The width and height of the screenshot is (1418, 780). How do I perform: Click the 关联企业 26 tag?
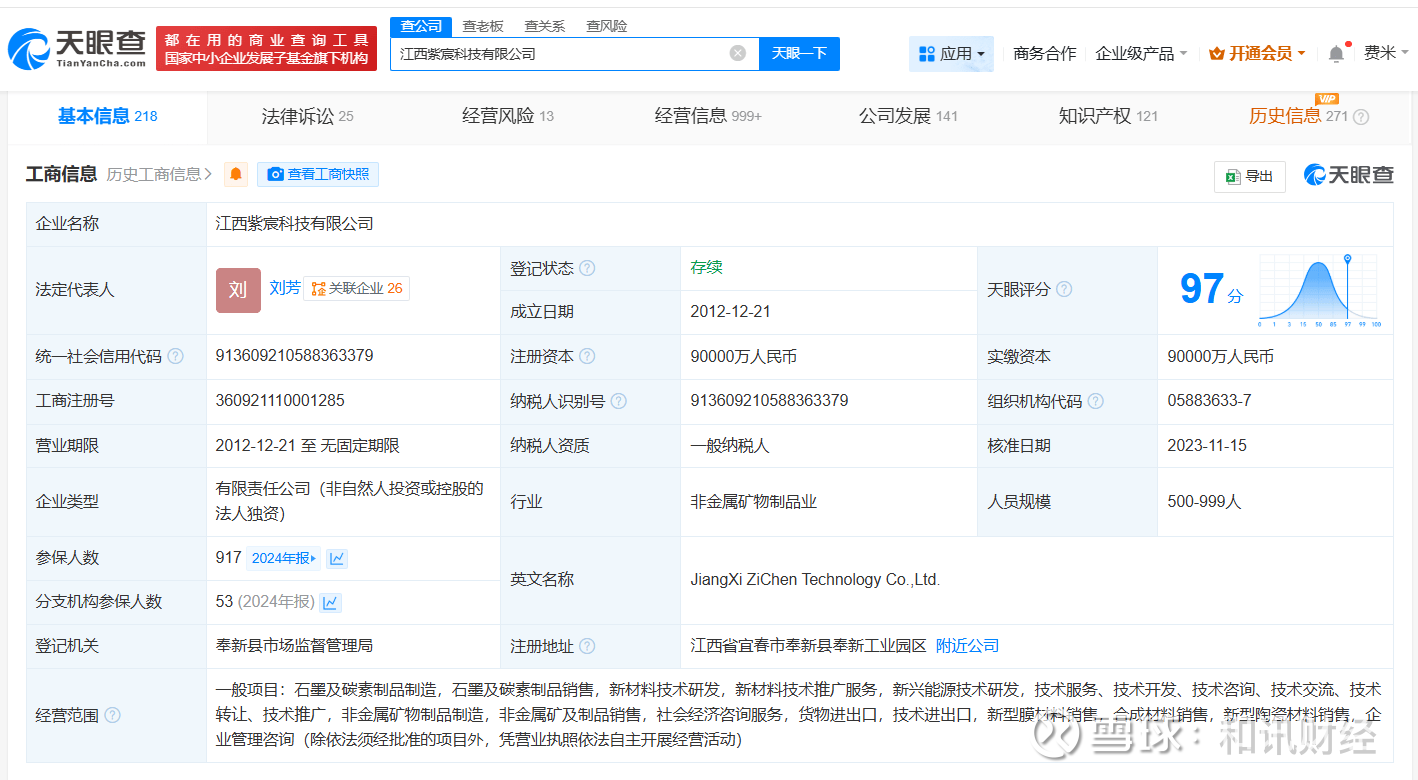[356, 289]
